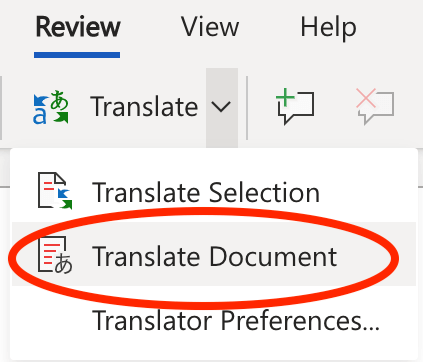The height and width of the screenshot is (362, 423).
Task: Click the green plus on the comment icon
Action: tap(285, 98)
